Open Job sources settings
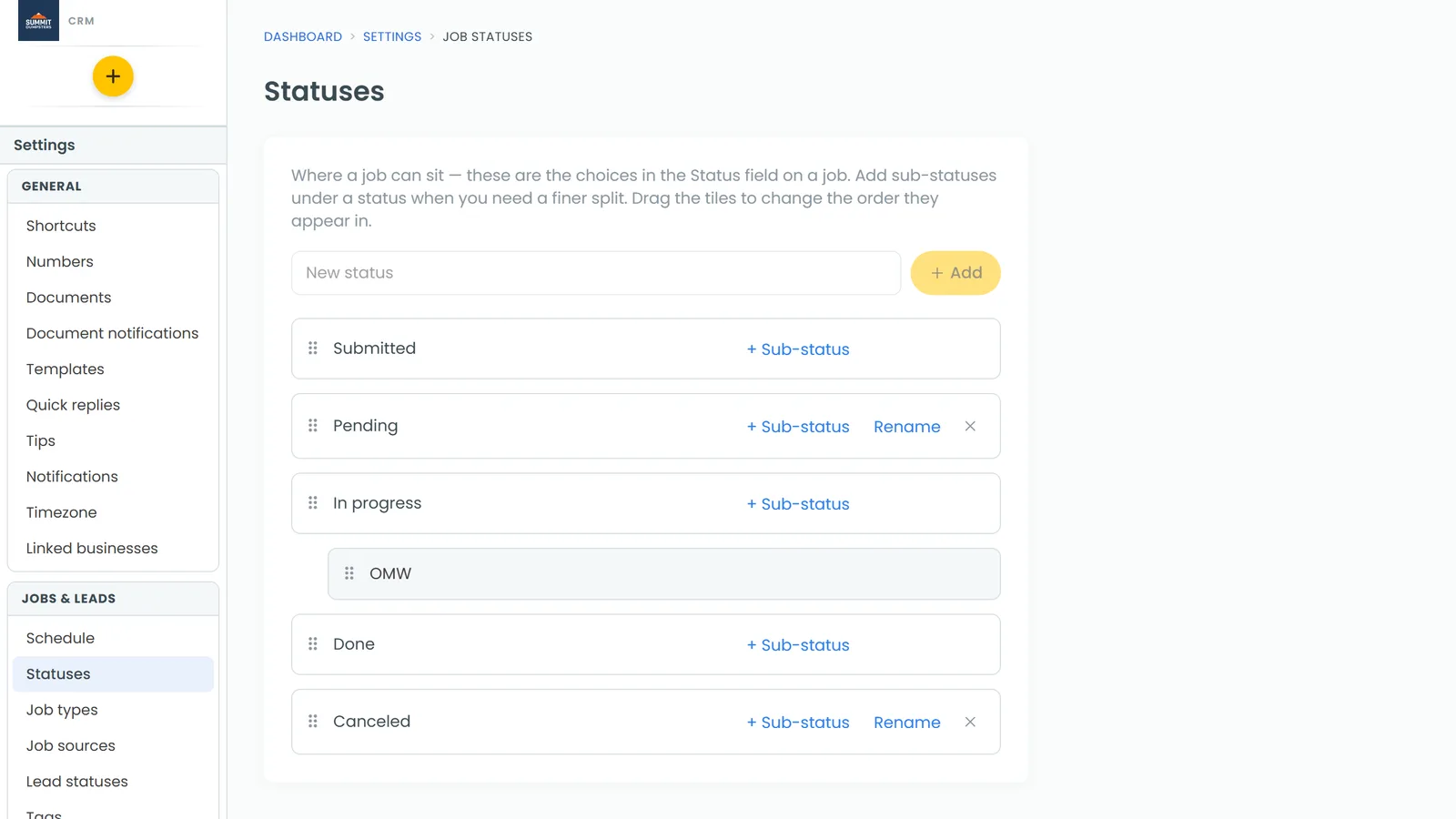The height and width of the screenshot is (819, 1456). tap(114, 745)
